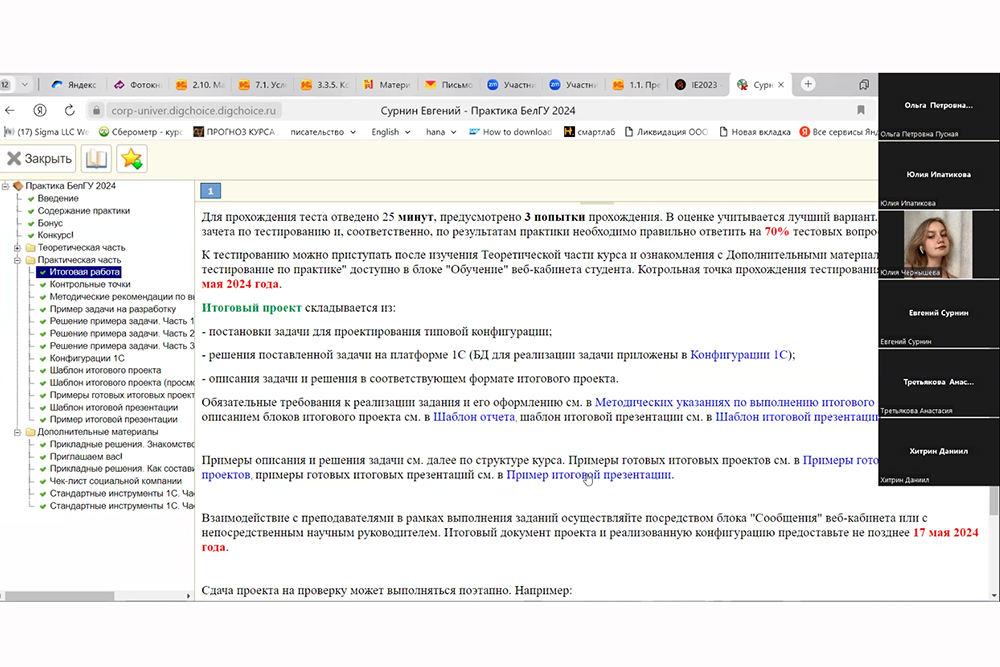This screenshot has height=667, width=1000.
Task: Collapse root node Практика БелГУ 2024
Action: pyautogui.click(x=5, y=186)
